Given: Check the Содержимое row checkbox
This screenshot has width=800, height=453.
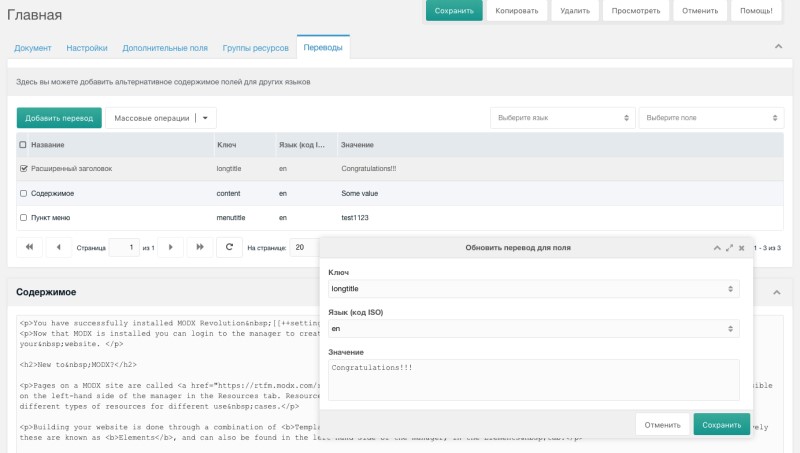Looking at the screenshot, I should (24, 193).
